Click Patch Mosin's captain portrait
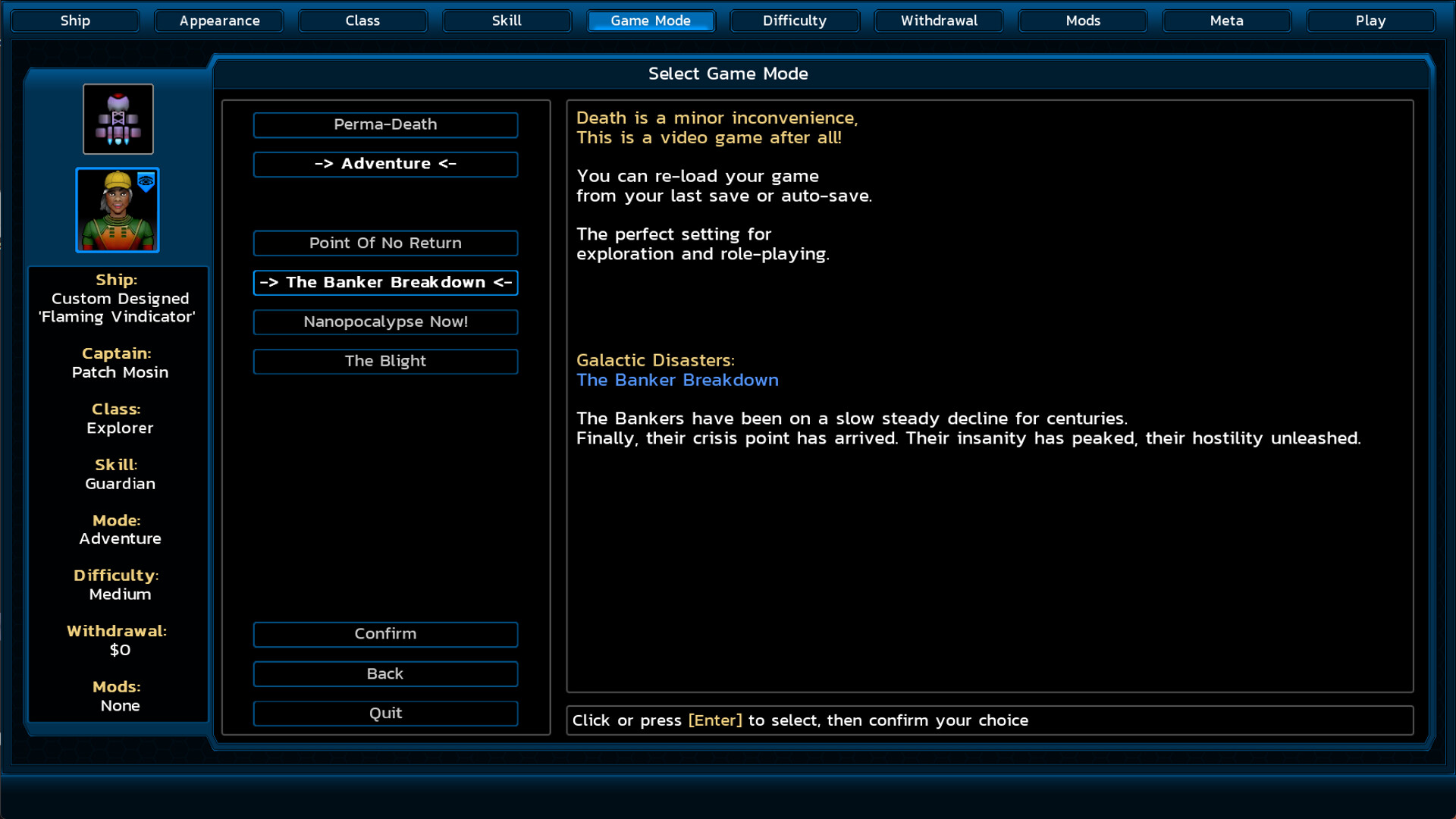Viewport: 1456px width, 819px height. [118, 210]
